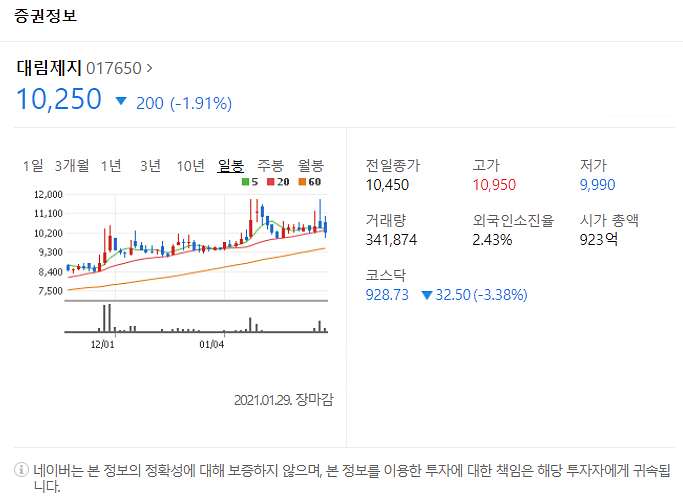Click the volume bar chart below the candles
Viewport: 683px width, 504px height.
click(196, 318)
